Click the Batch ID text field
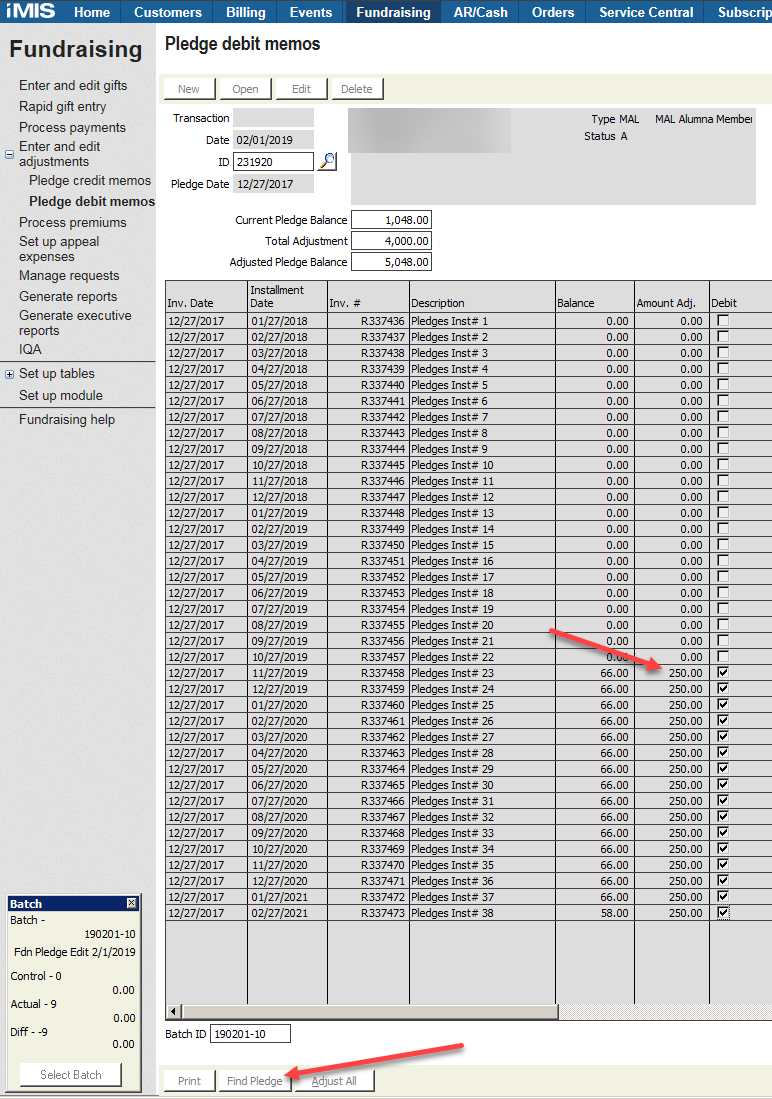Viewport: 772px width, 1099px height. coord(250,1034)
